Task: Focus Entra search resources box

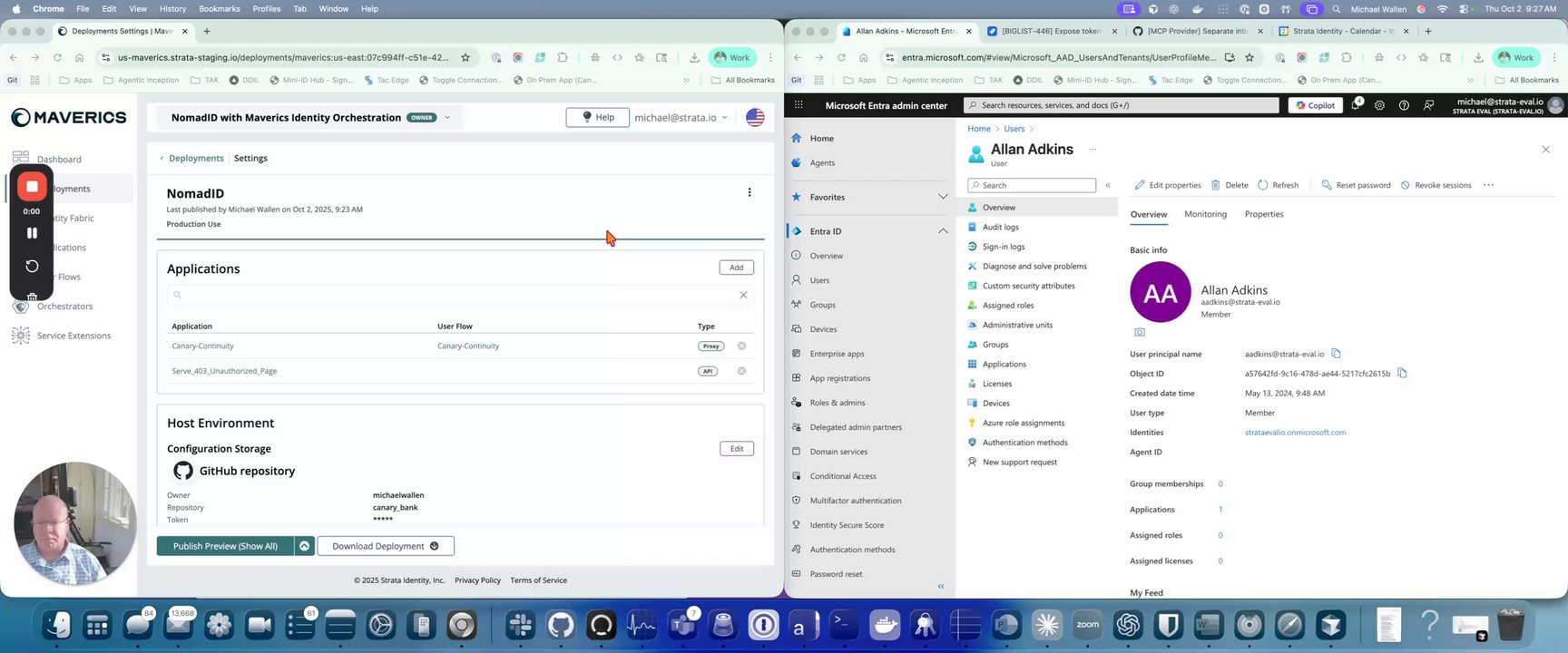Action: (1122, 105)
